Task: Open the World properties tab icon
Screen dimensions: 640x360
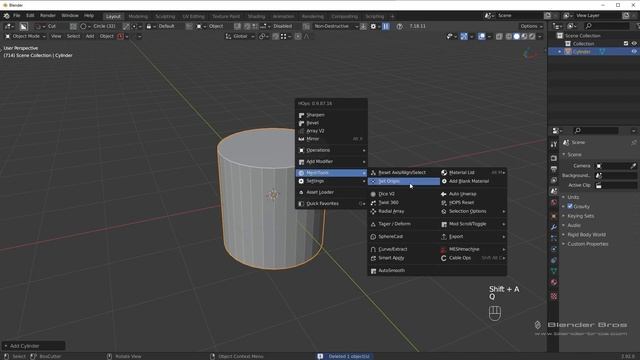Action: 553,202
